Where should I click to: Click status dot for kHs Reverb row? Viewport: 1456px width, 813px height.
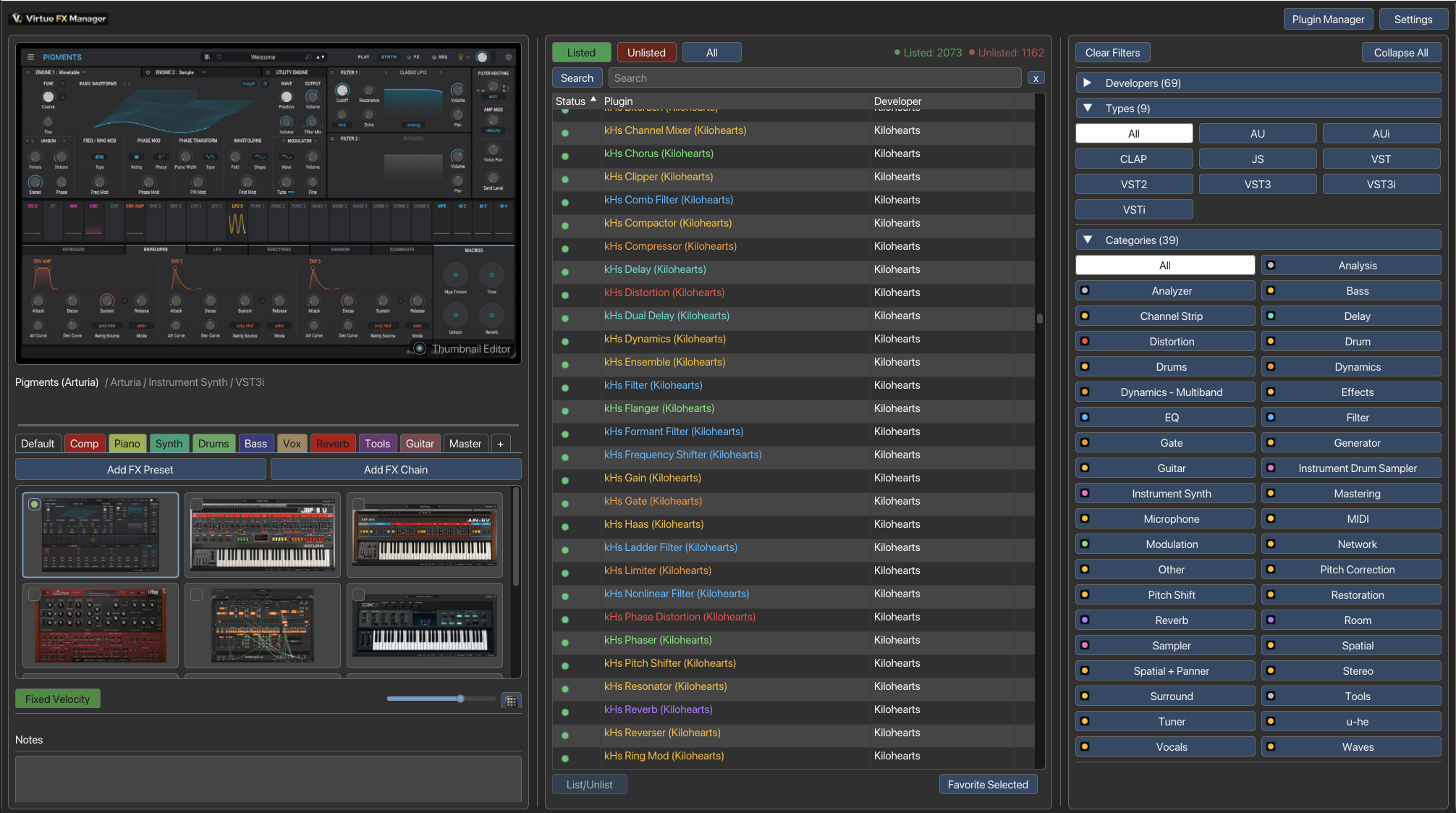565,712
